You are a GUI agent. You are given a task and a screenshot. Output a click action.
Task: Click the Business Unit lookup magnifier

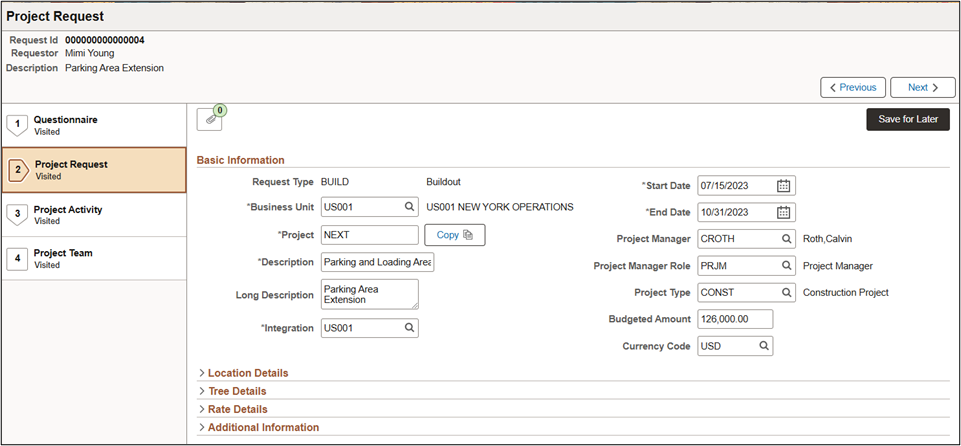pyautogui.click(x=409, y=207)
